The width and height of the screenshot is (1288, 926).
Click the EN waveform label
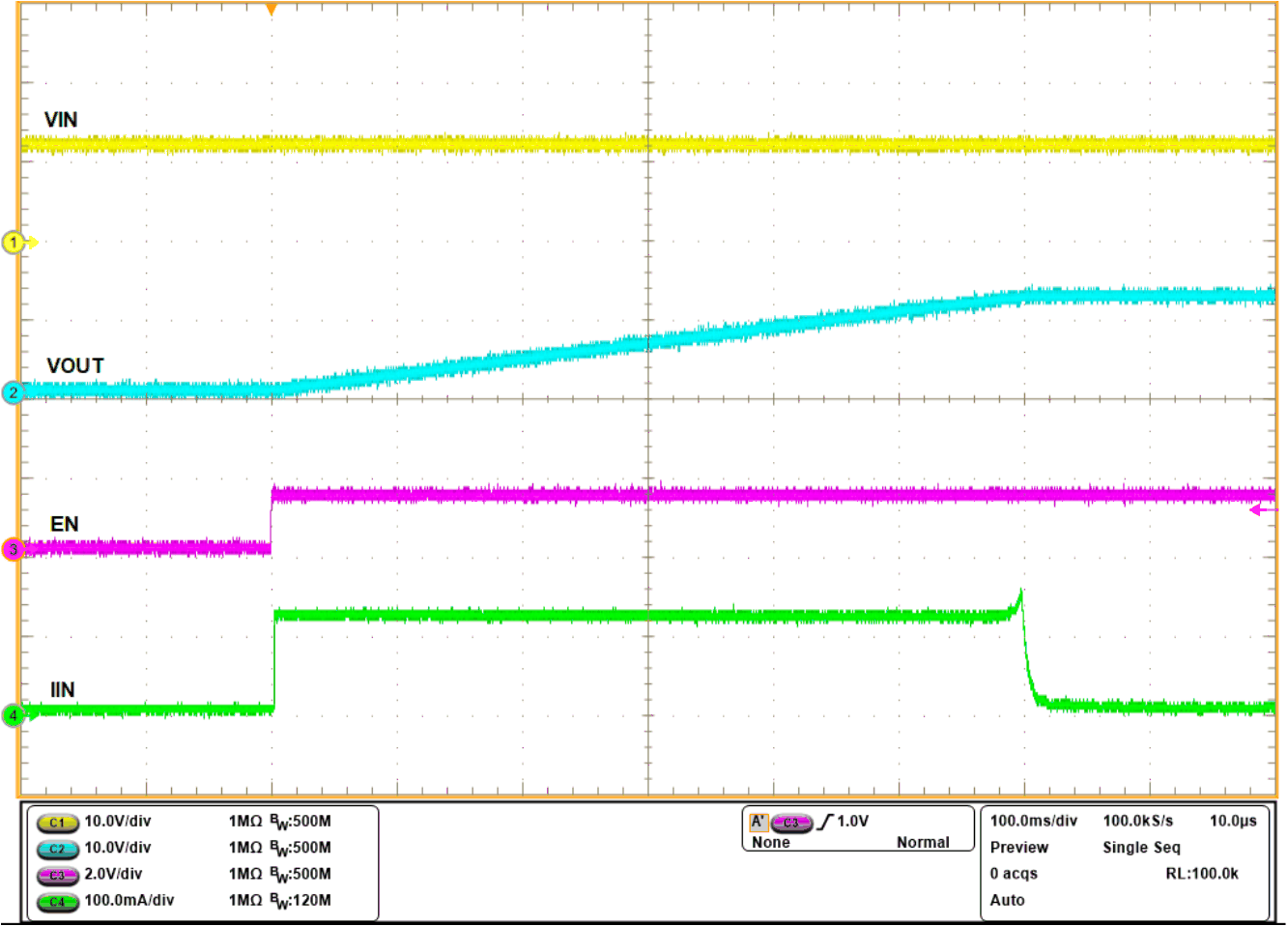click(x=65, y=524)
